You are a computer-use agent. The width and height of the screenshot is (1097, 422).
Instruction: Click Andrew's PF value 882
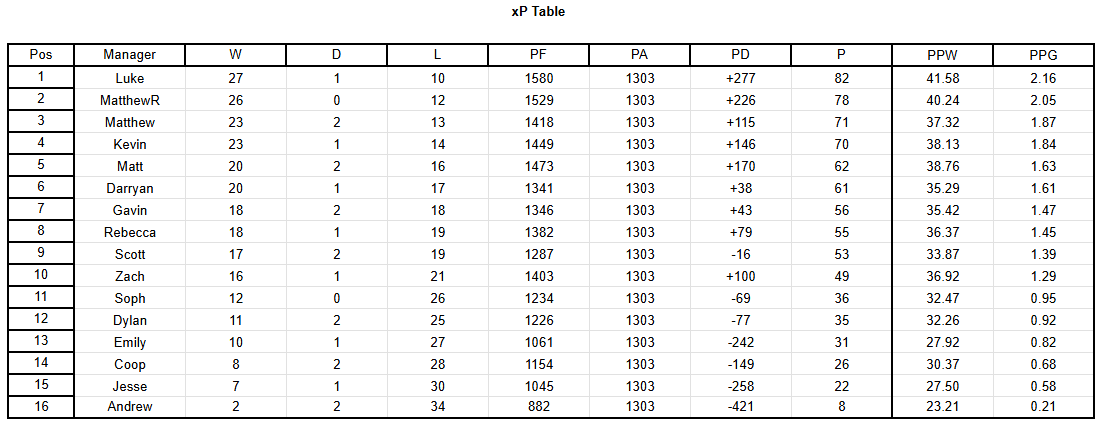539,407
